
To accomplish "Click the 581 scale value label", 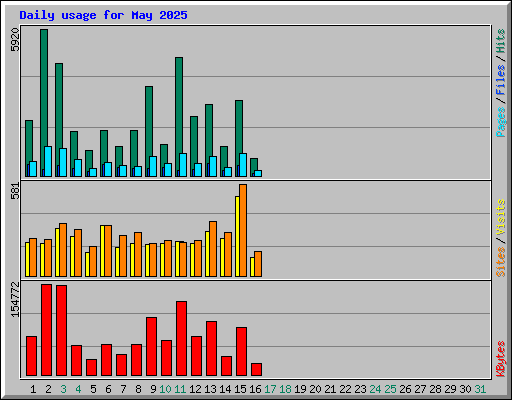I will click(x=15, y=191).
